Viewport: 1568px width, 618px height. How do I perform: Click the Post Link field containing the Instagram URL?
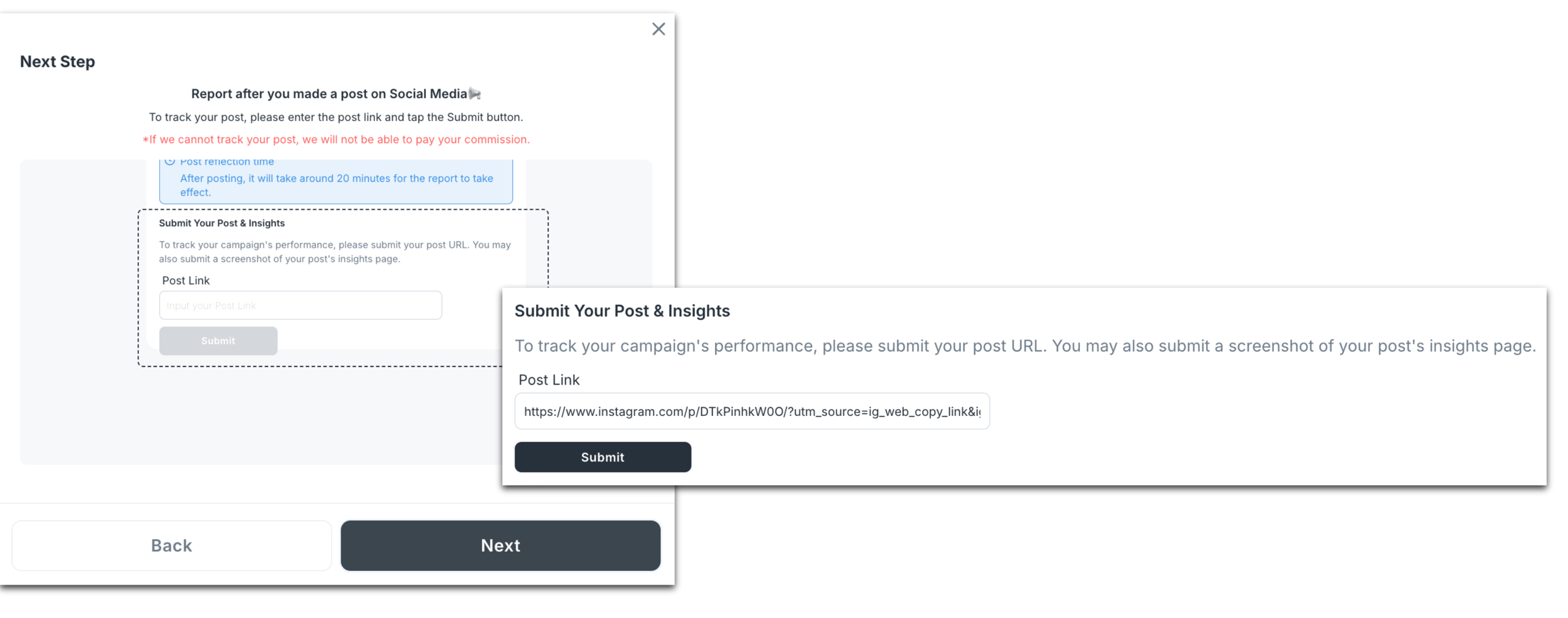tap(751, 412)
